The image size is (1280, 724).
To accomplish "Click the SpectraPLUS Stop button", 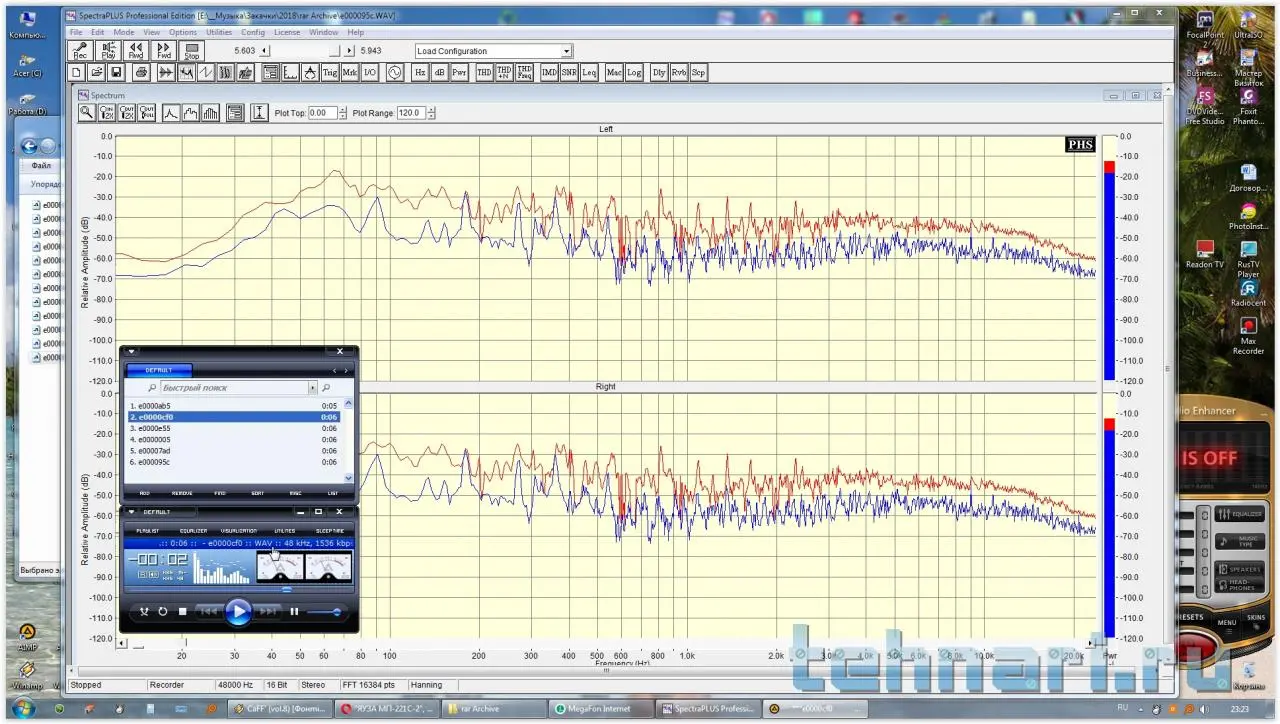I will tap(191, 51).
